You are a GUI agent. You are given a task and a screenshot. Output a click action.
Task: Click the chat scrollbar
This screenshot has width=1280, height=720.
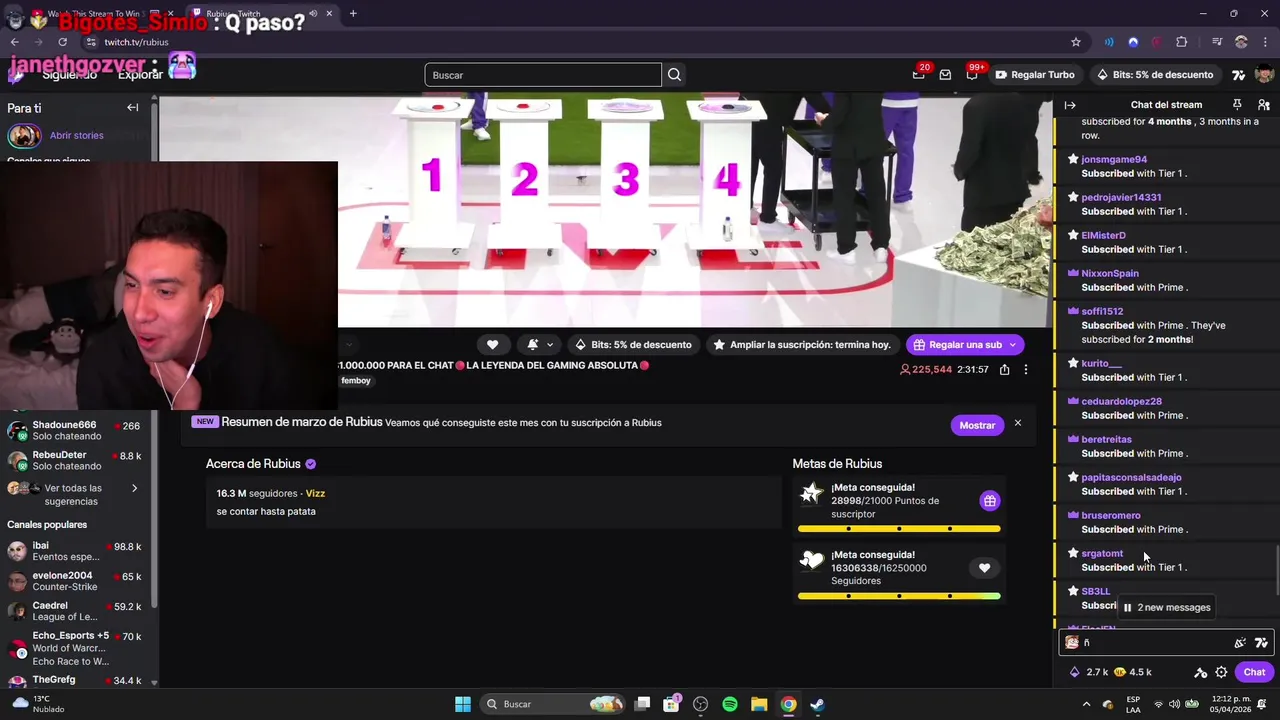pyautogui.click(x=1277, y=570)
